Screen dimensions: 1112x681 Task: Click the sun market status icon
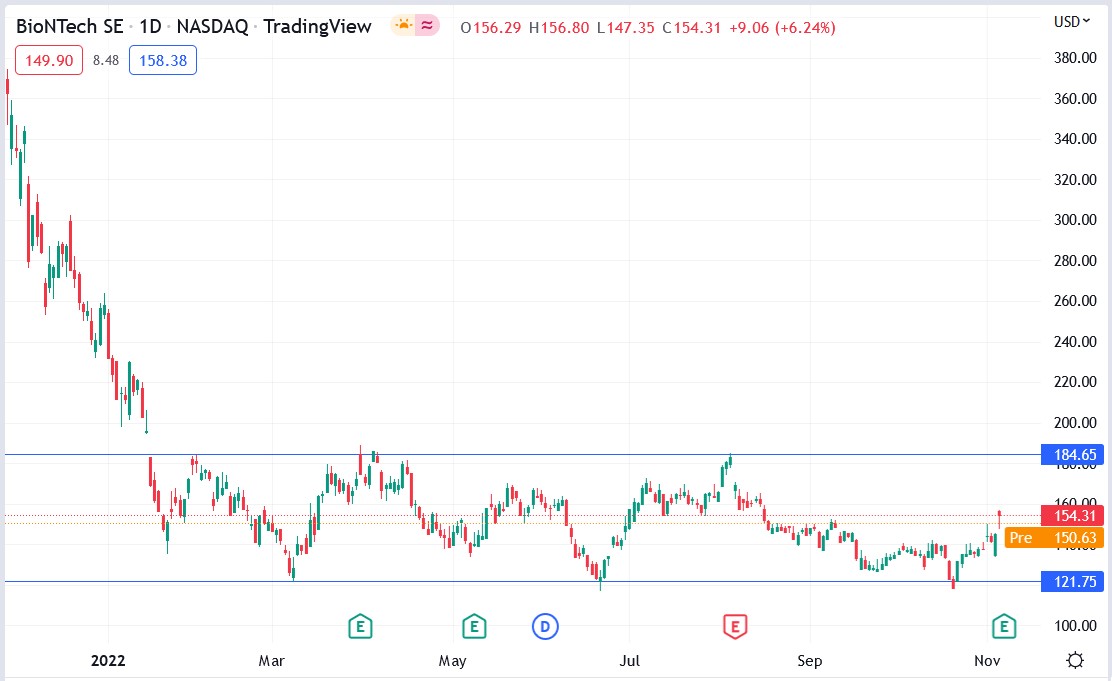[x=404, y=26]
